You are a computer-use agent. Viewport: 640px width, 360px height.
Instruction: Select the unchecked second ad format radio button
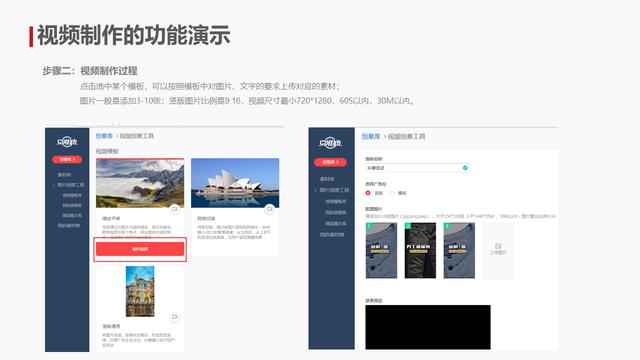coord(392,193)
